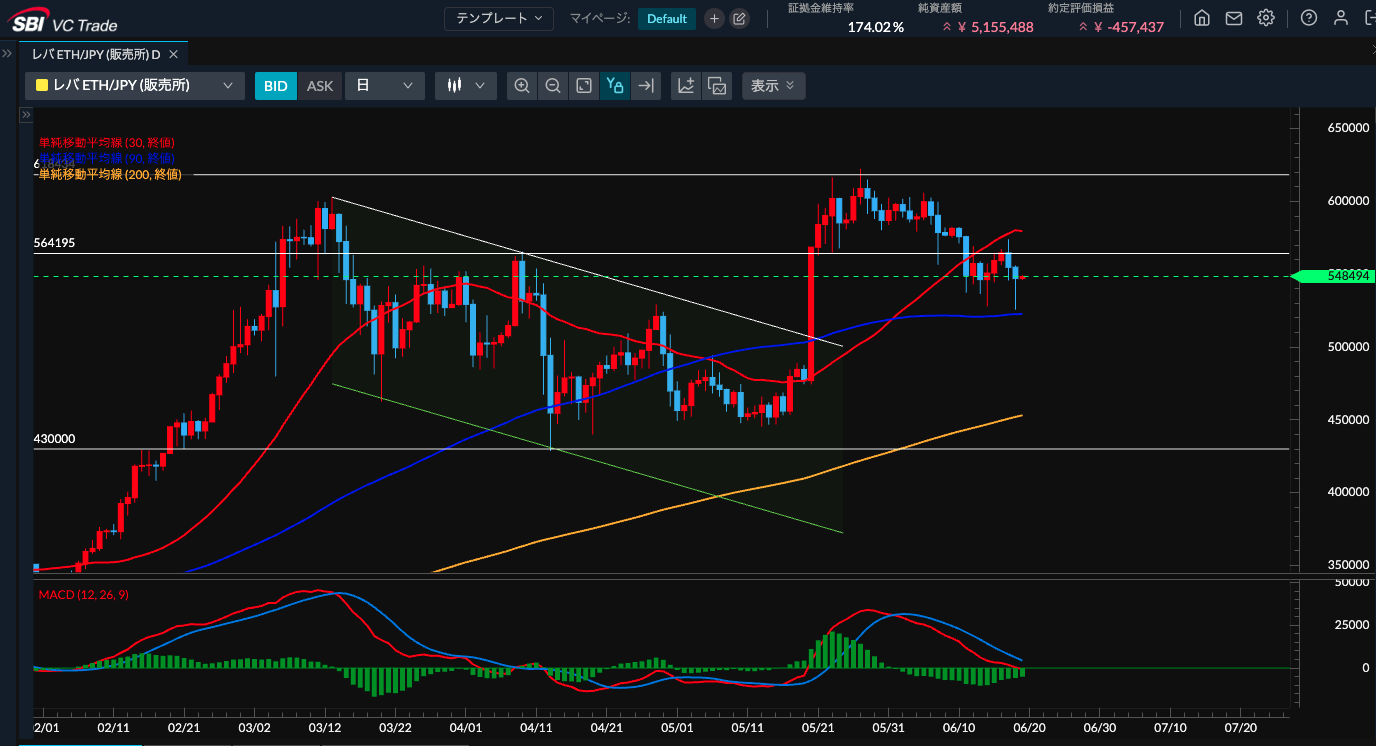Click the logout icon

click(1369, 18)
